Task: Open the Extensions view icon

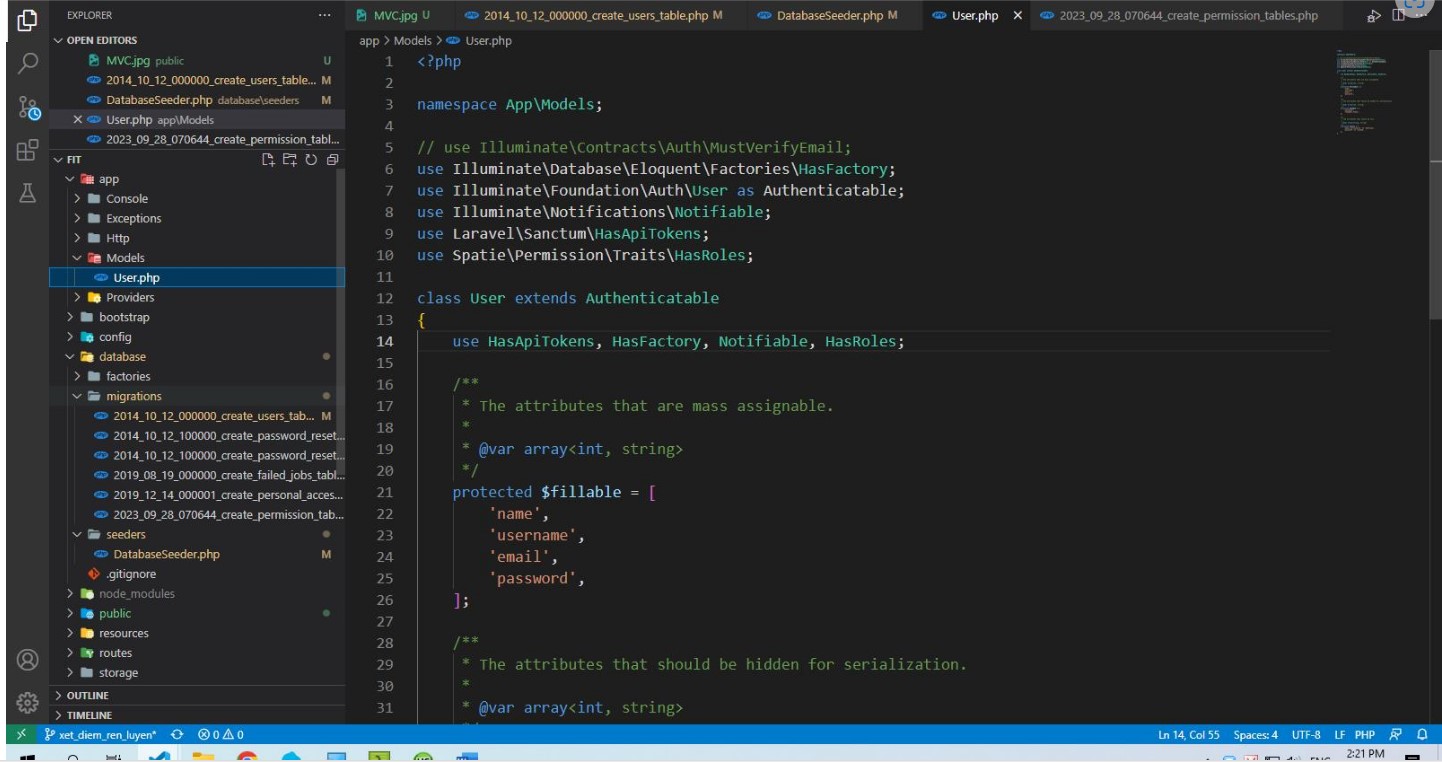Action: (x=28, y=151)
